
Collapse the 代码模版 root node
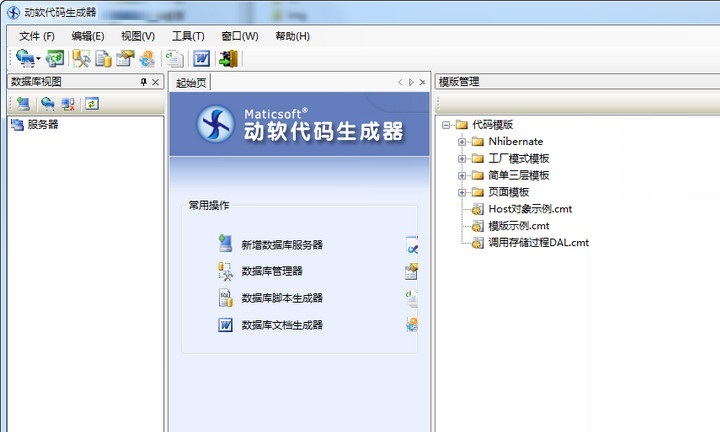tap(445, 124)
